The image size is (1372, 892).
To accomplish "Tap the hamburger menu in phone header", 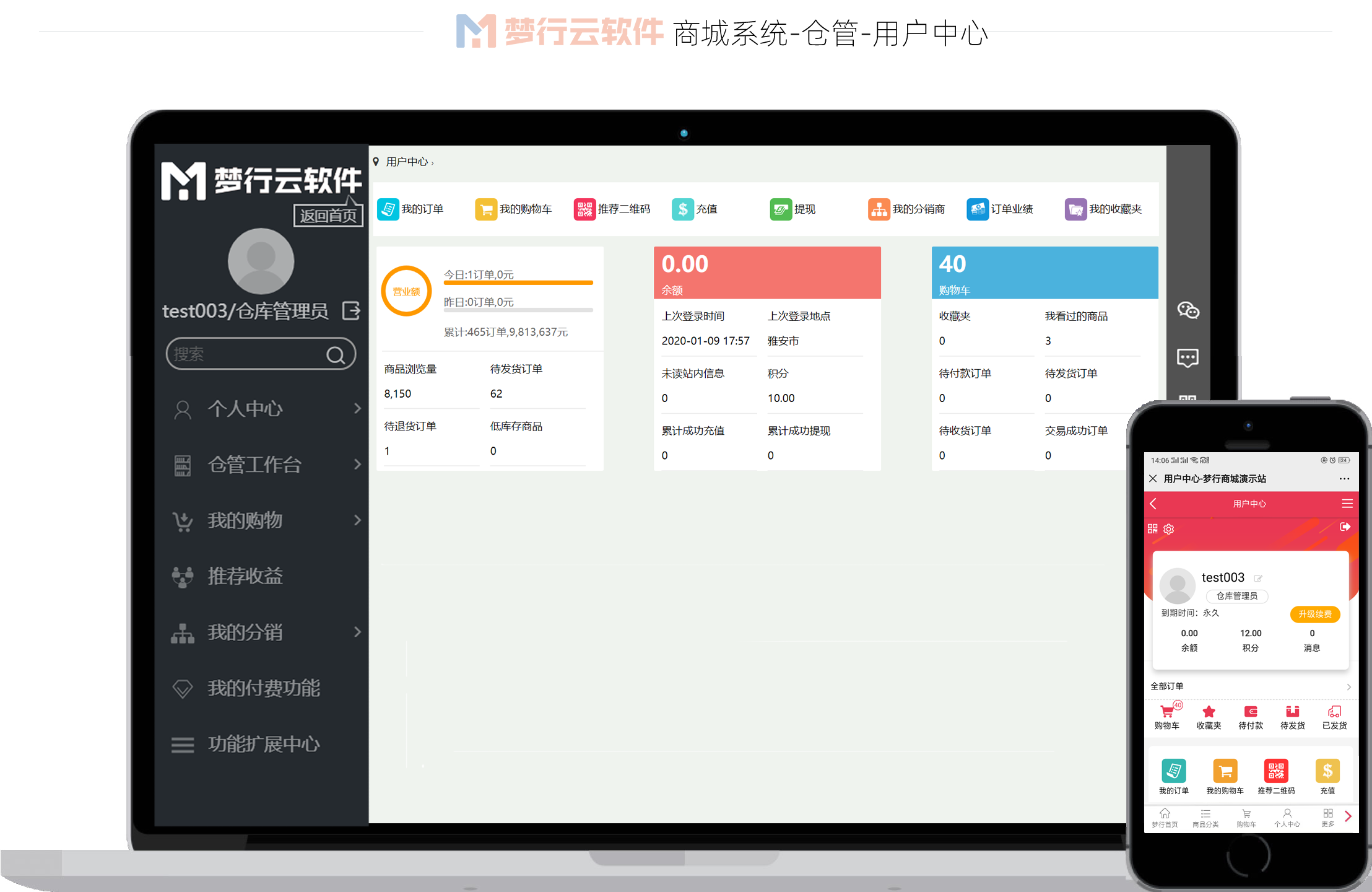I will click(x=1347, y=504).
